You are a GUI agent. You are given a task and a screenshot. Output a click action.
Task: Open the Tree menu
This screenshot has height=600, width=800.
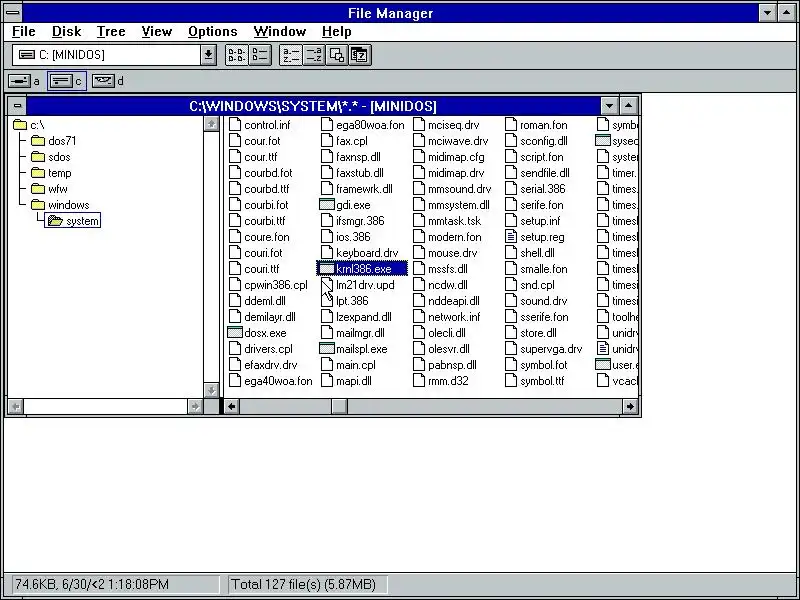pyautogui.click(x=111, y=32)
